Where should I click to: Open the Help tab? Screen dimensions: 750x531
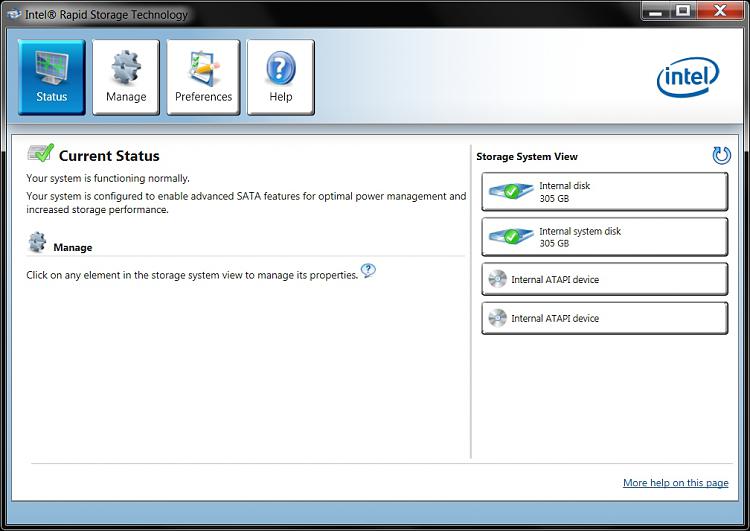click(281, 77)
